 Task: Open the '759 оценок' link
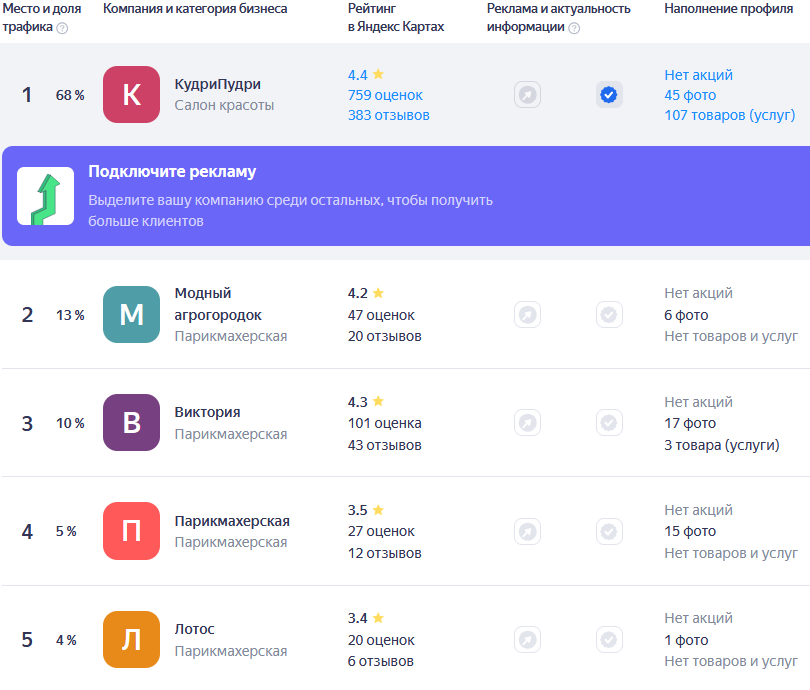tap(385, 95)
